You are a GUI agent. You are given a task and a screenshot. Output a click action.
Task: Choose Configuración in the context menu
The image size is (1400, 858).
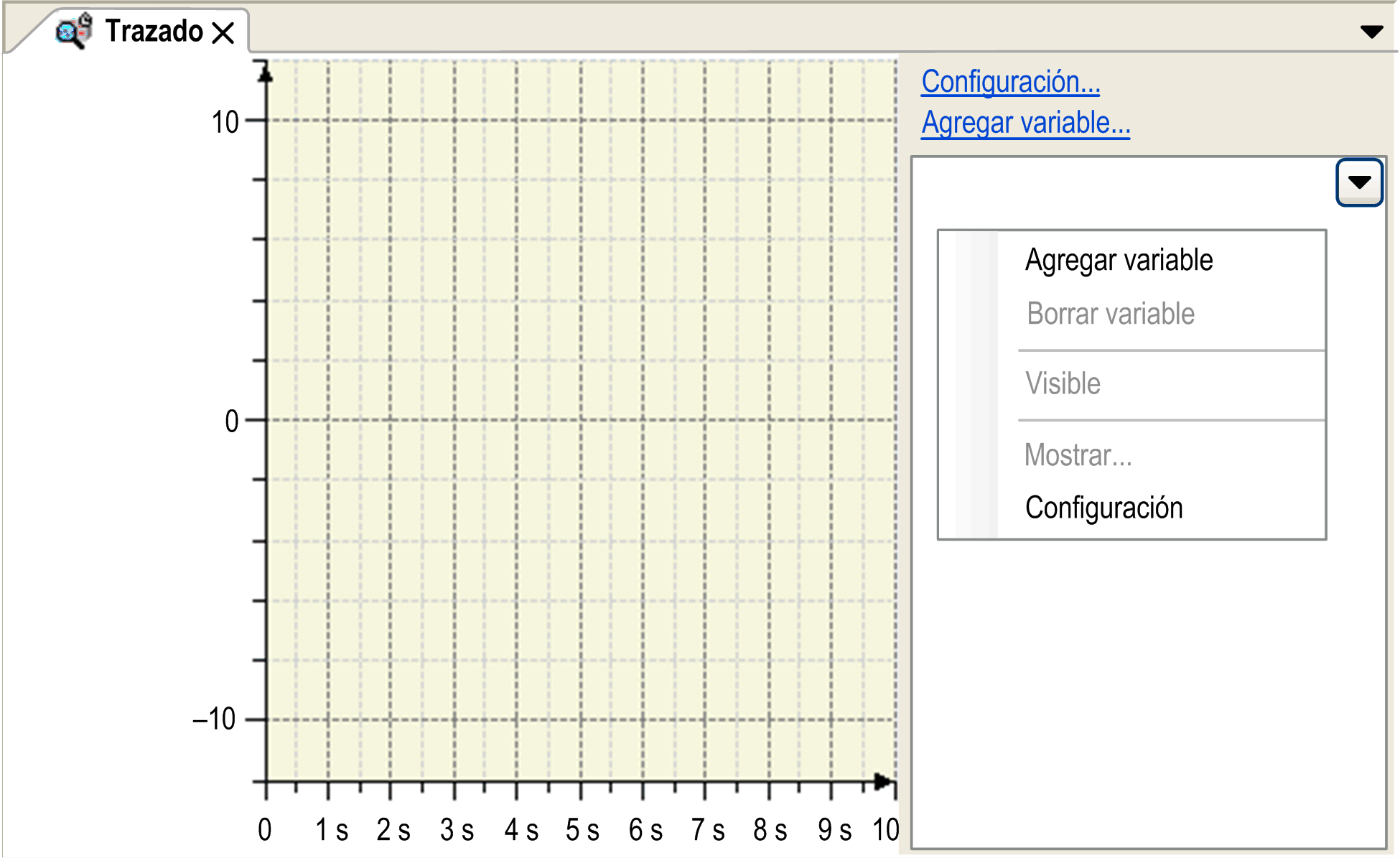click(1103, 508)
